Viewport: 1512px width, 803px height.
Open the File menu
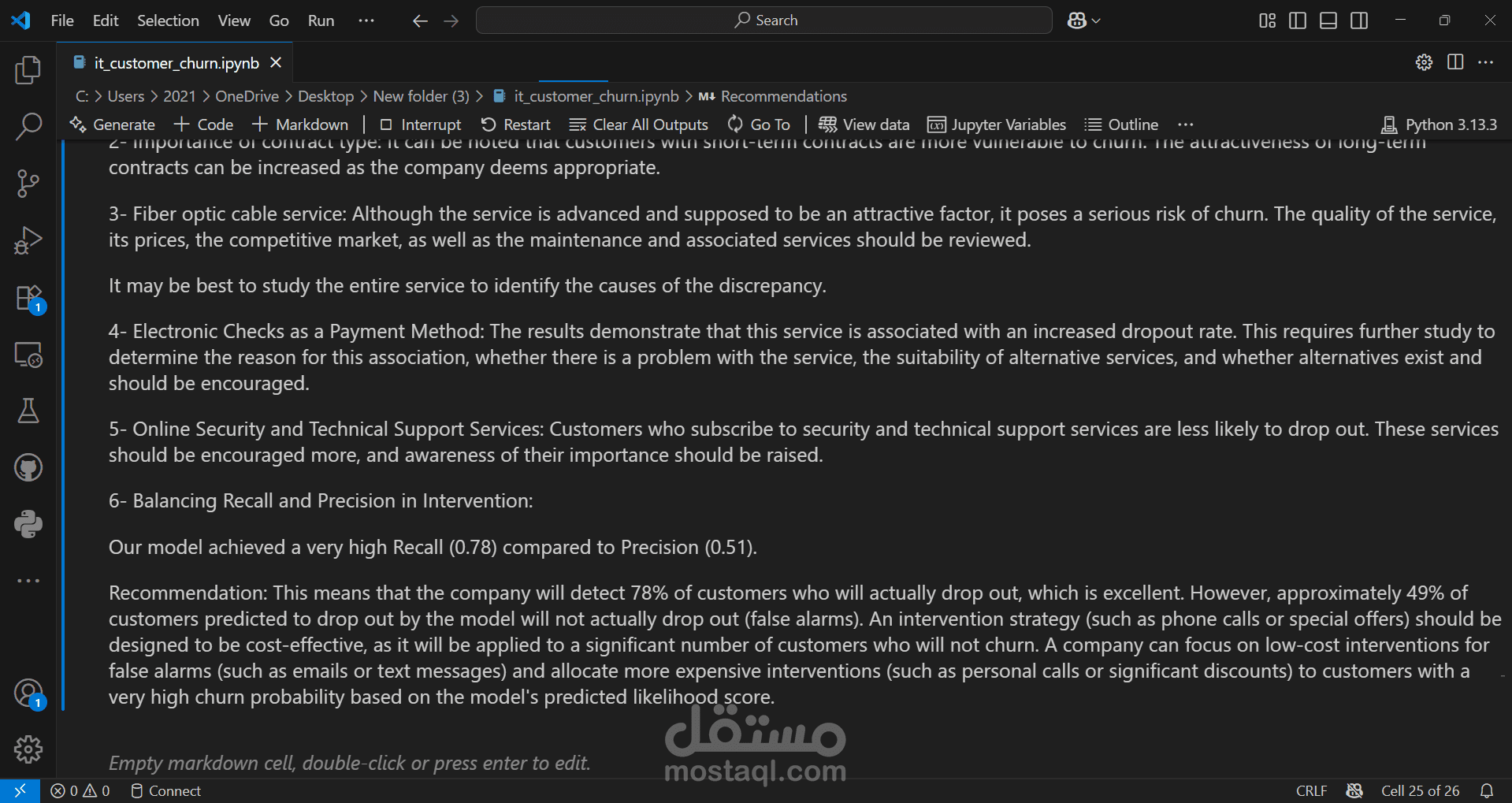[62, 20]
